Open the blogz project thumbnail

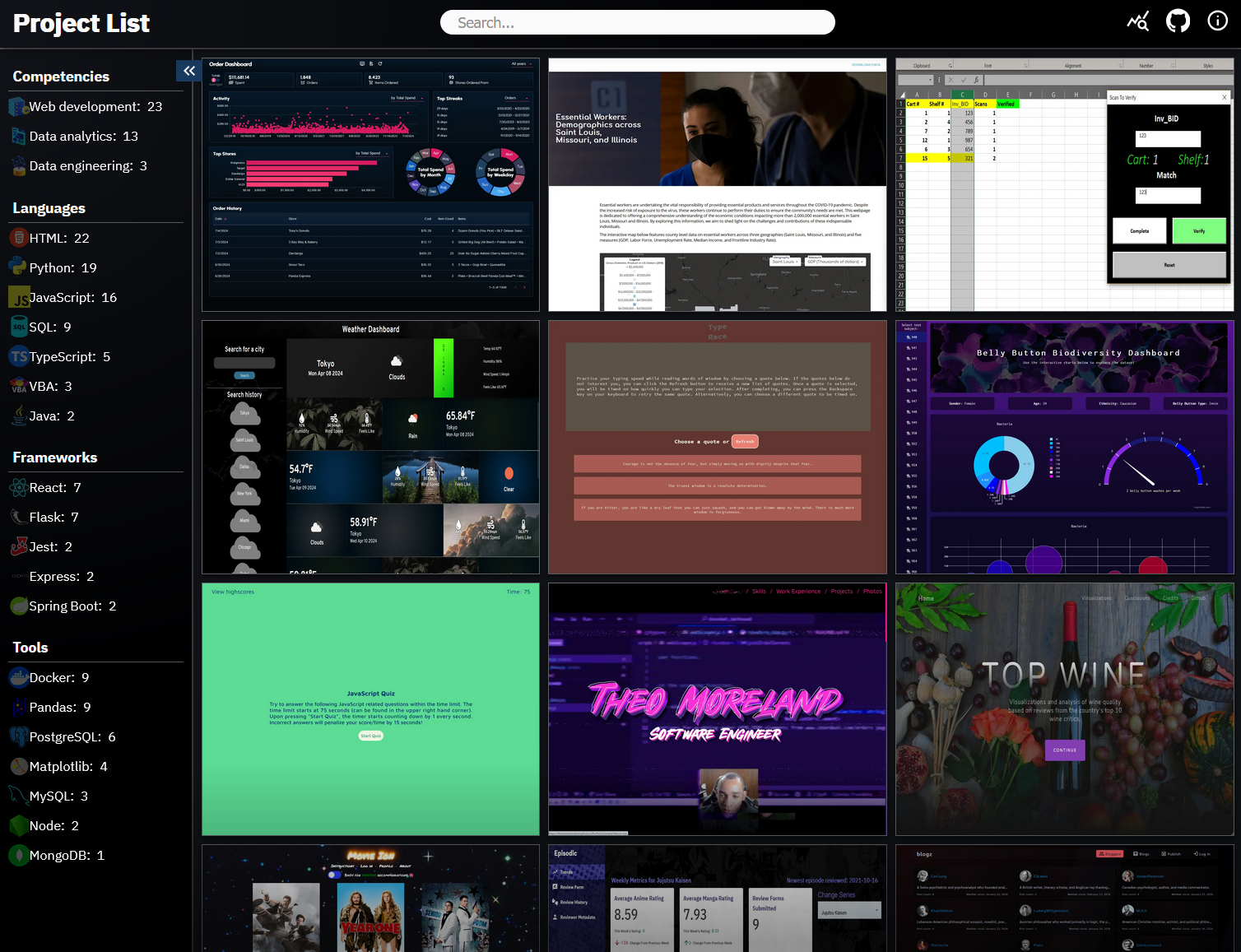tap(1065, 898)
